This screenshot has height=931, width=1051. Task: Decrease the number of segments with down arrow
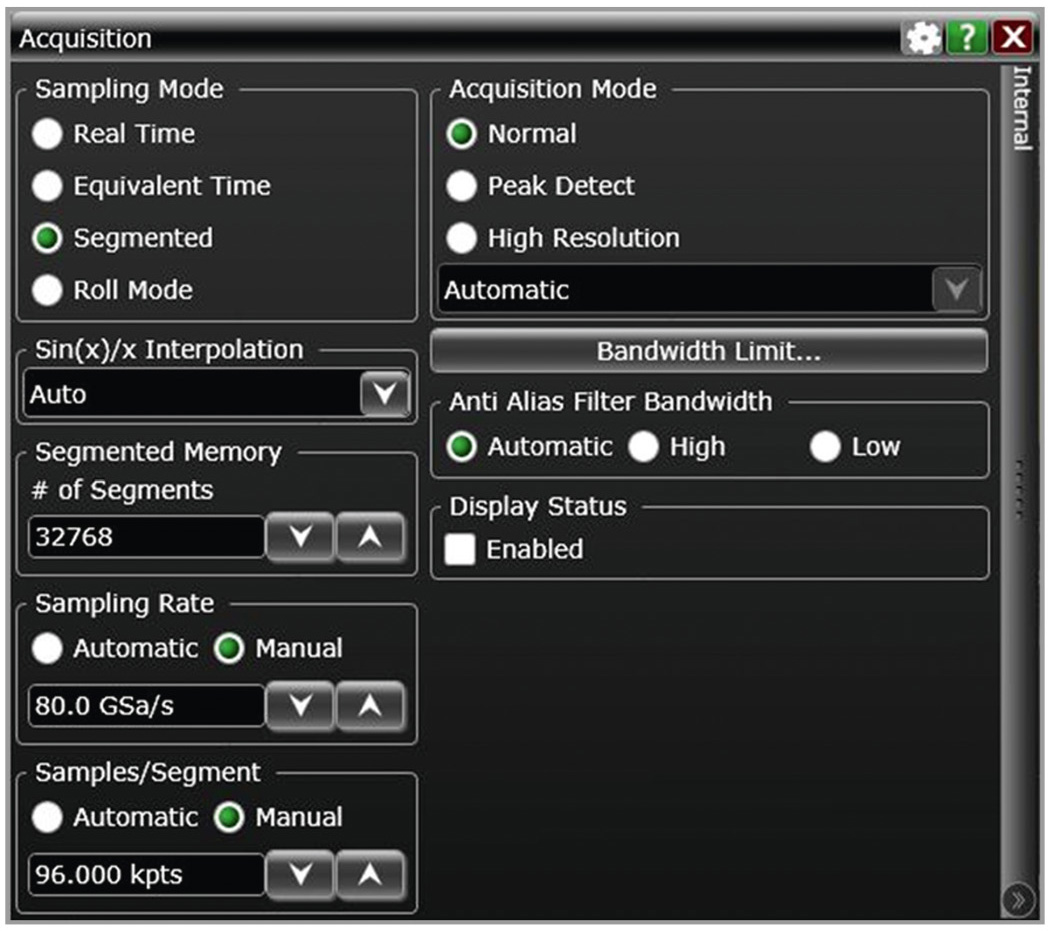click(x=299, y=538)
